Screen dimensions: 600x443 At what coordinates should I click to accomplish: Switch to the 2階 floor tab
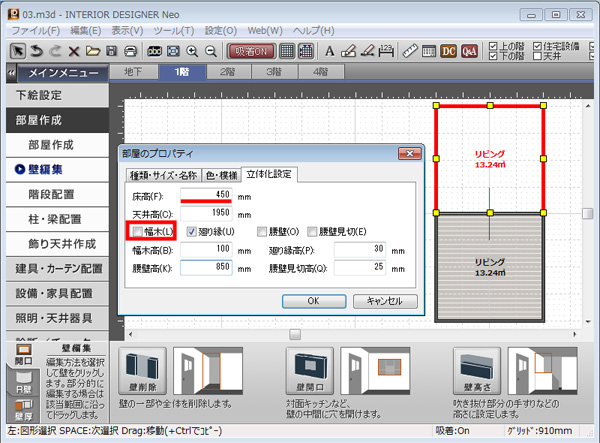226,72
